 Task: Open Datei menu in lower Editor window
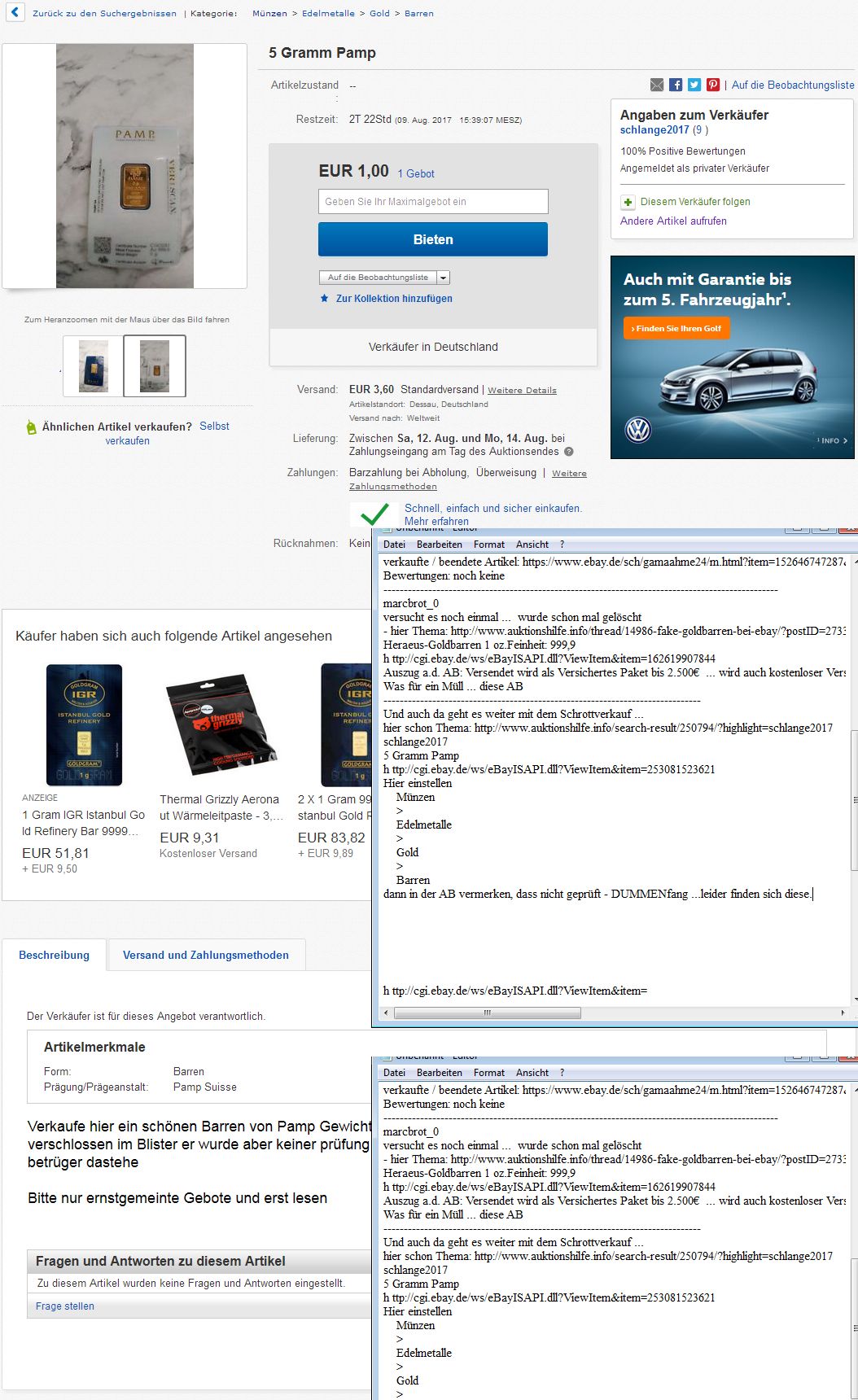pos(394,1073)
